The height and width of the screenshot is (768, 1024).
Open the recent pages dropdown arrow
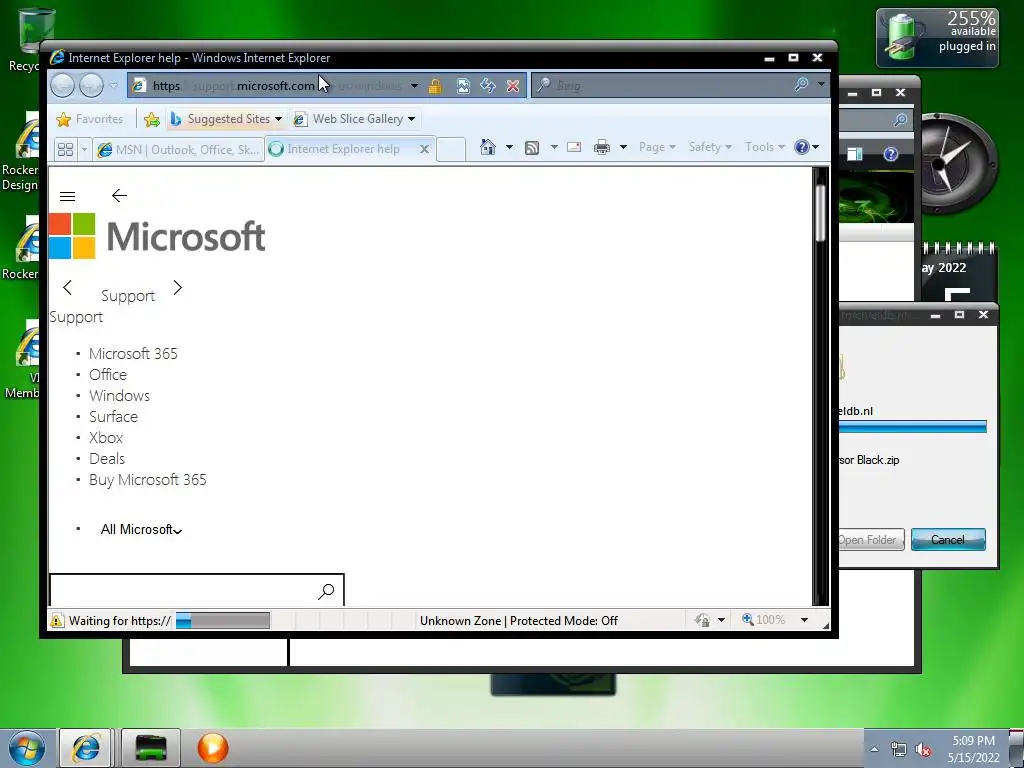(114, 86)
